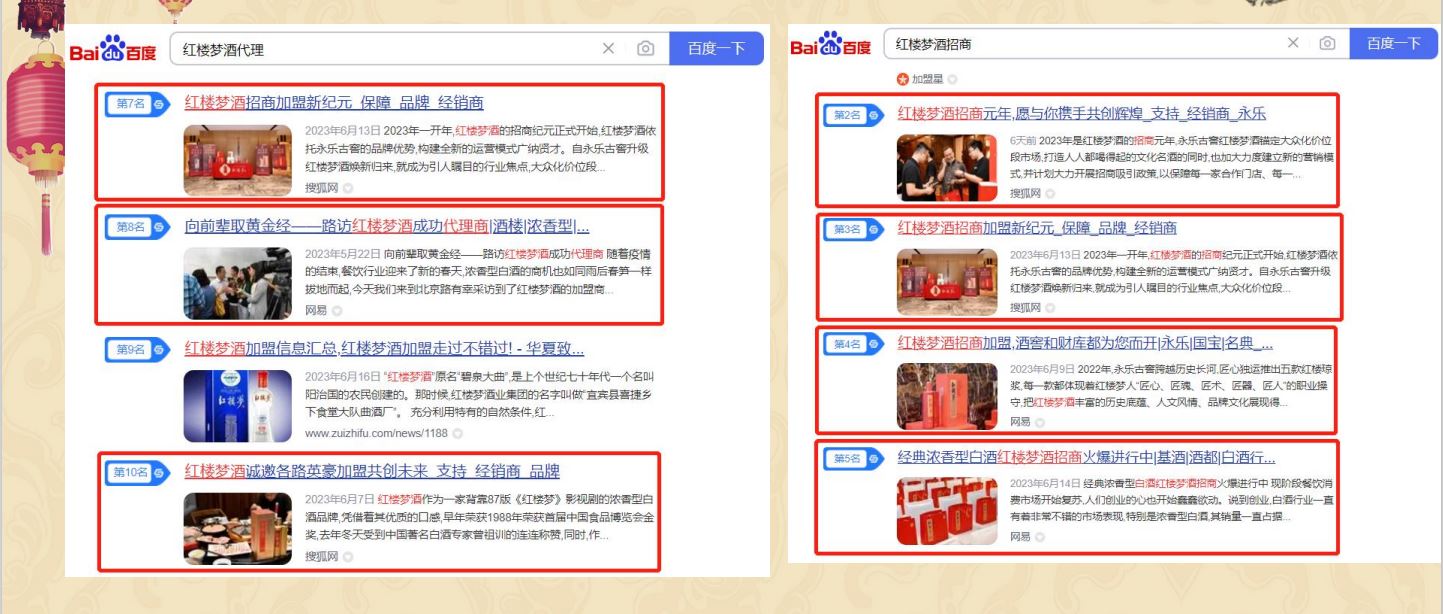Clear the 红楼梦酒招商 search text with X
Viewport: 1443px width, 614px height.
1293,44
